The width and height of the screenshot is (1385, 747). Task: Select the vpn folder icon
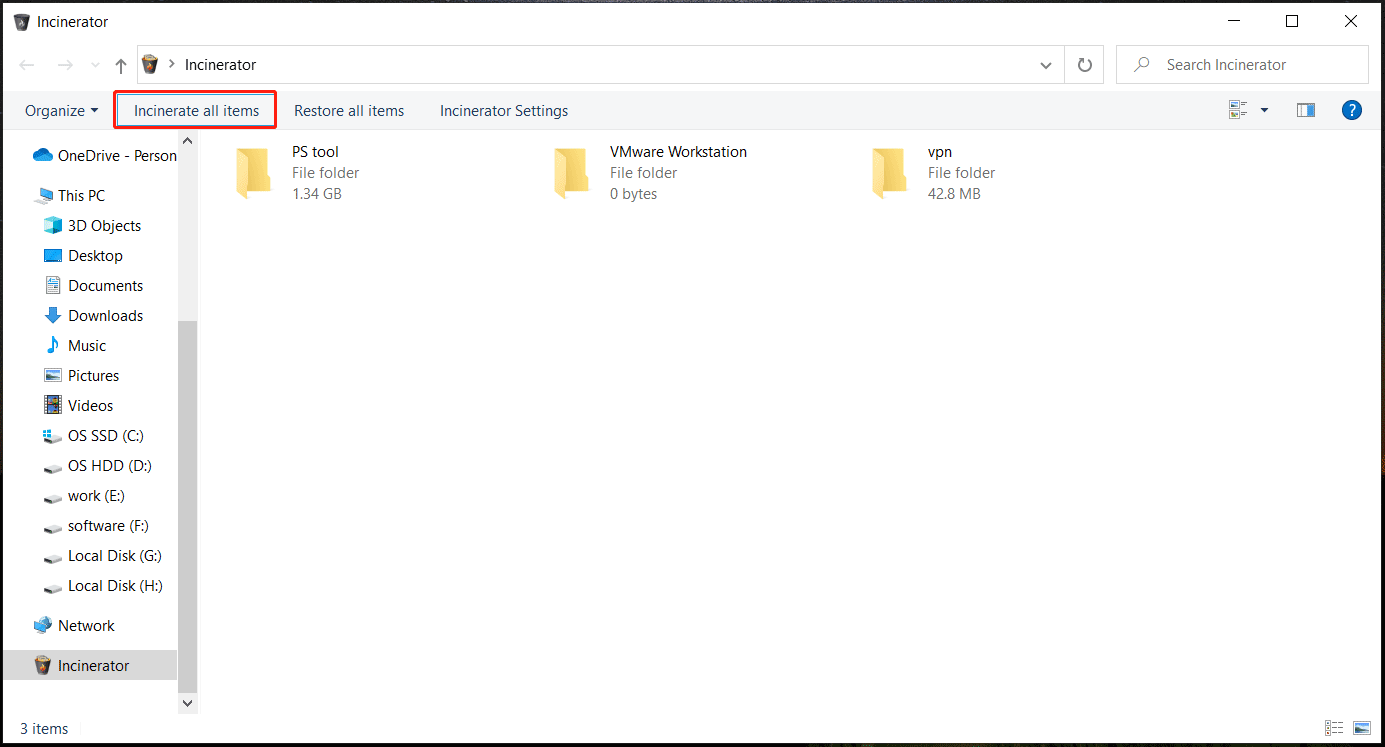[889, 173]
